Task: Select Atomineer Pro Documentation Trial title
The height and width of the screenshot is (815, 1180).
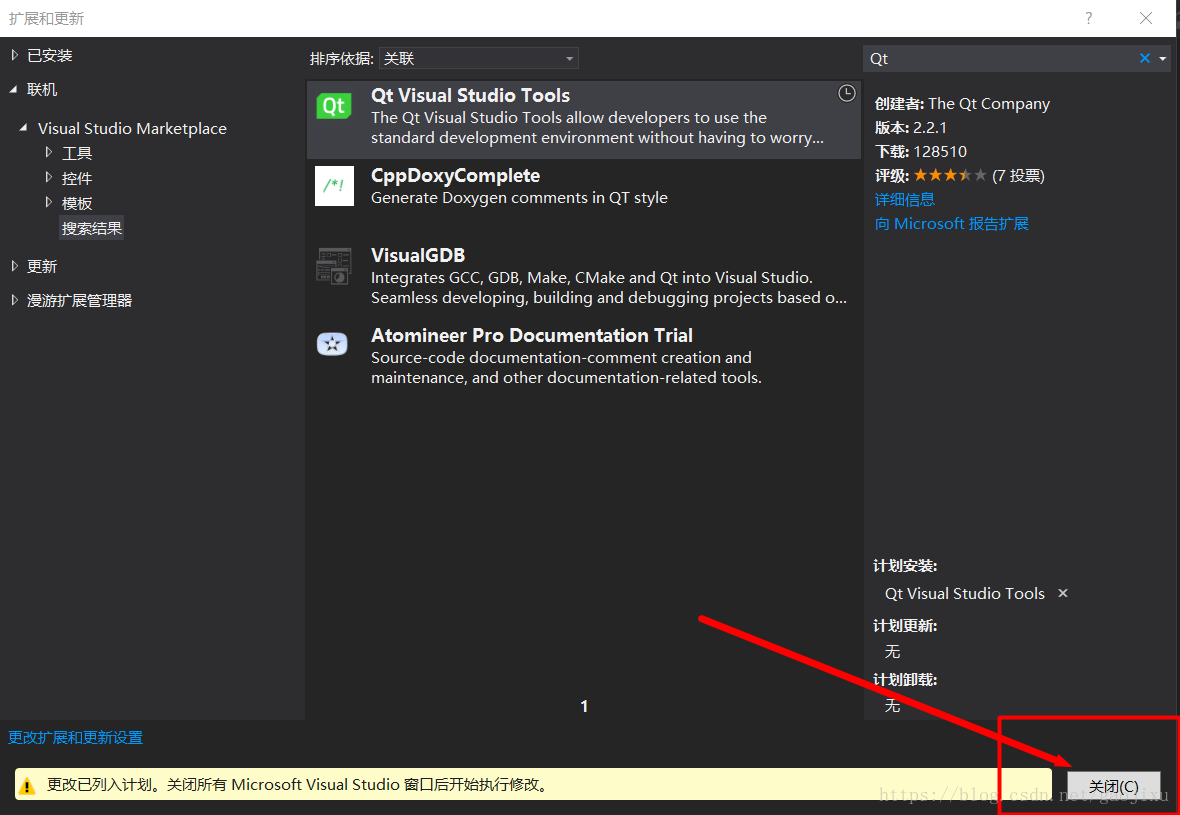Action: 531,336
